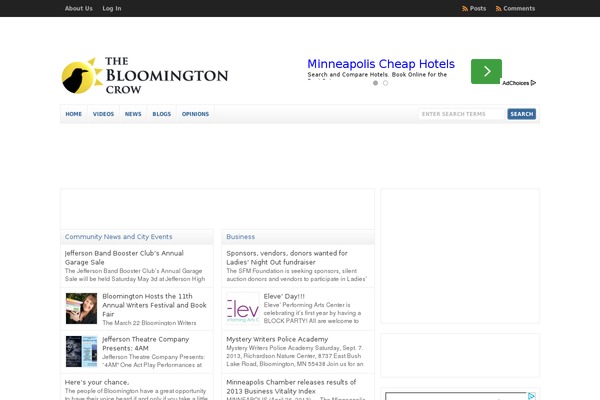
Task: Open the Posts feed link
Action: coord(478,8)
